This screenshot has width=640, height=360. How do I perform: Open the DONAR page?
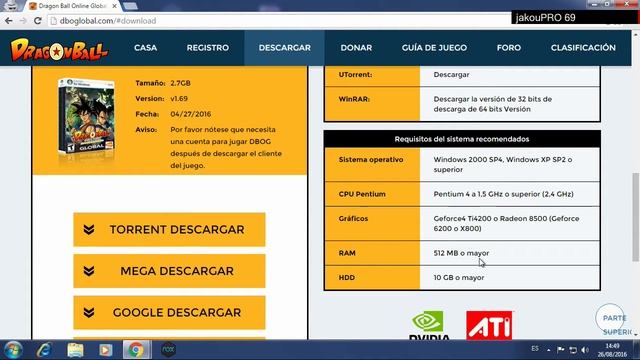coord(356,48)
